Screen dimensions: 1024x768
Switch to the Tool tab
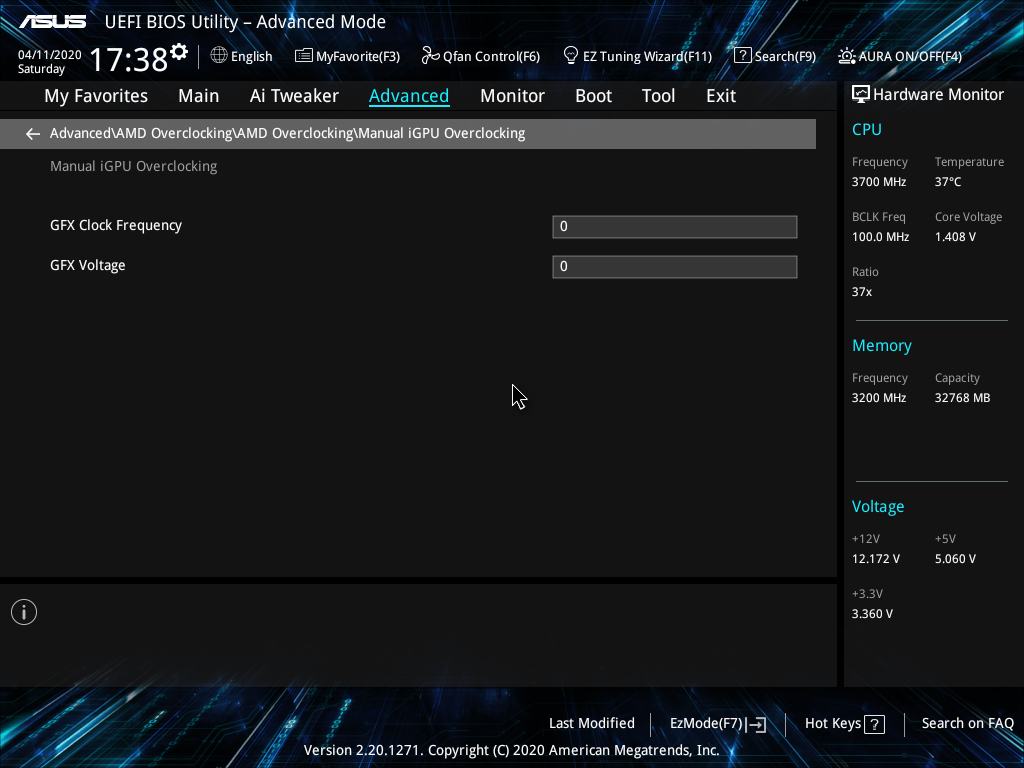pyautogui.click(x=658, y=96)
